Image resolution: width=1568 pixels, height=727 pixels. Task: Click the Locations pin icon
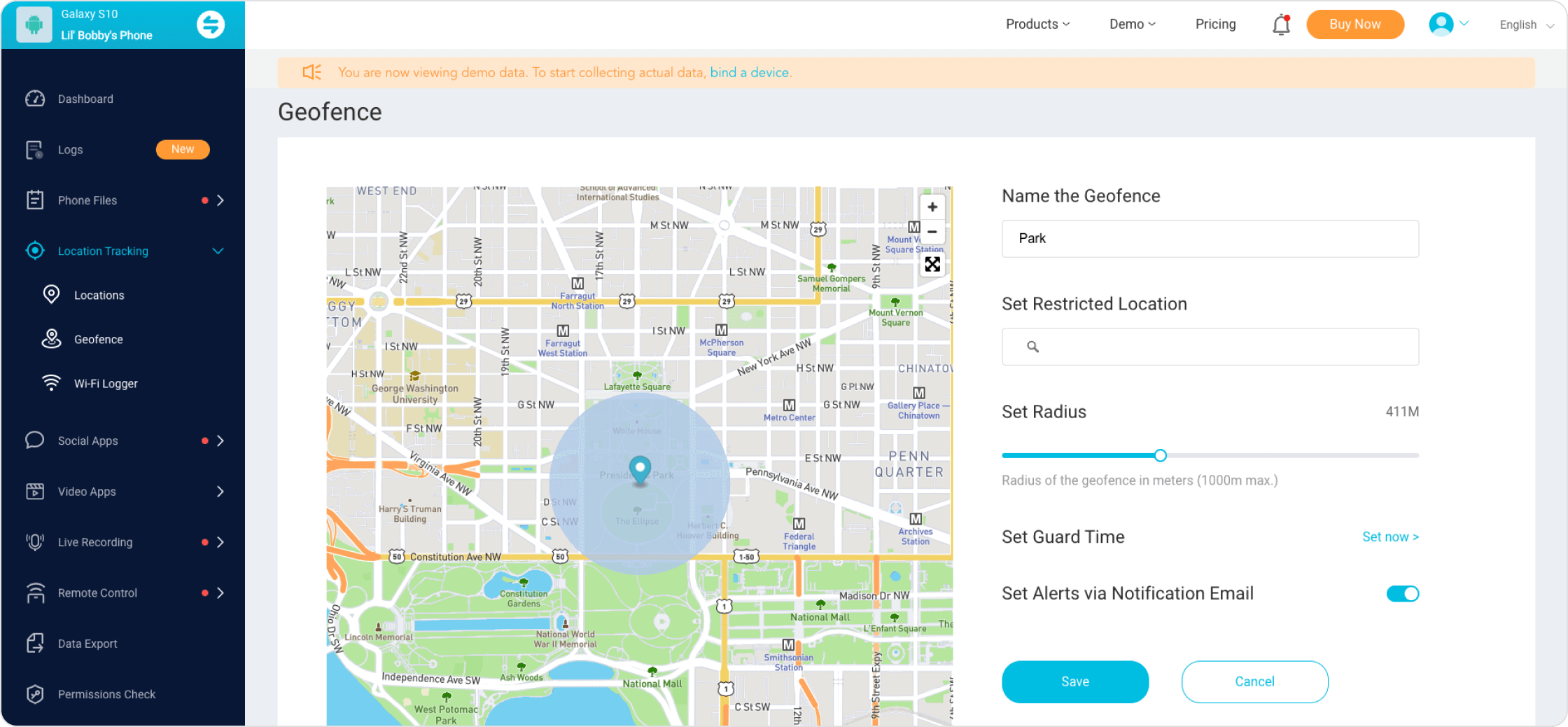pos(51,295)
